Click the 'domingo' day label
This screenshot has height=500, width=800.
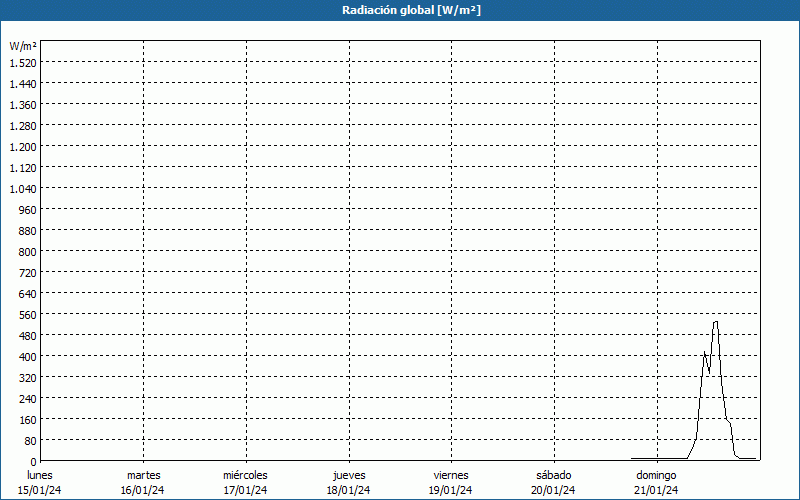tap(656, 475)
